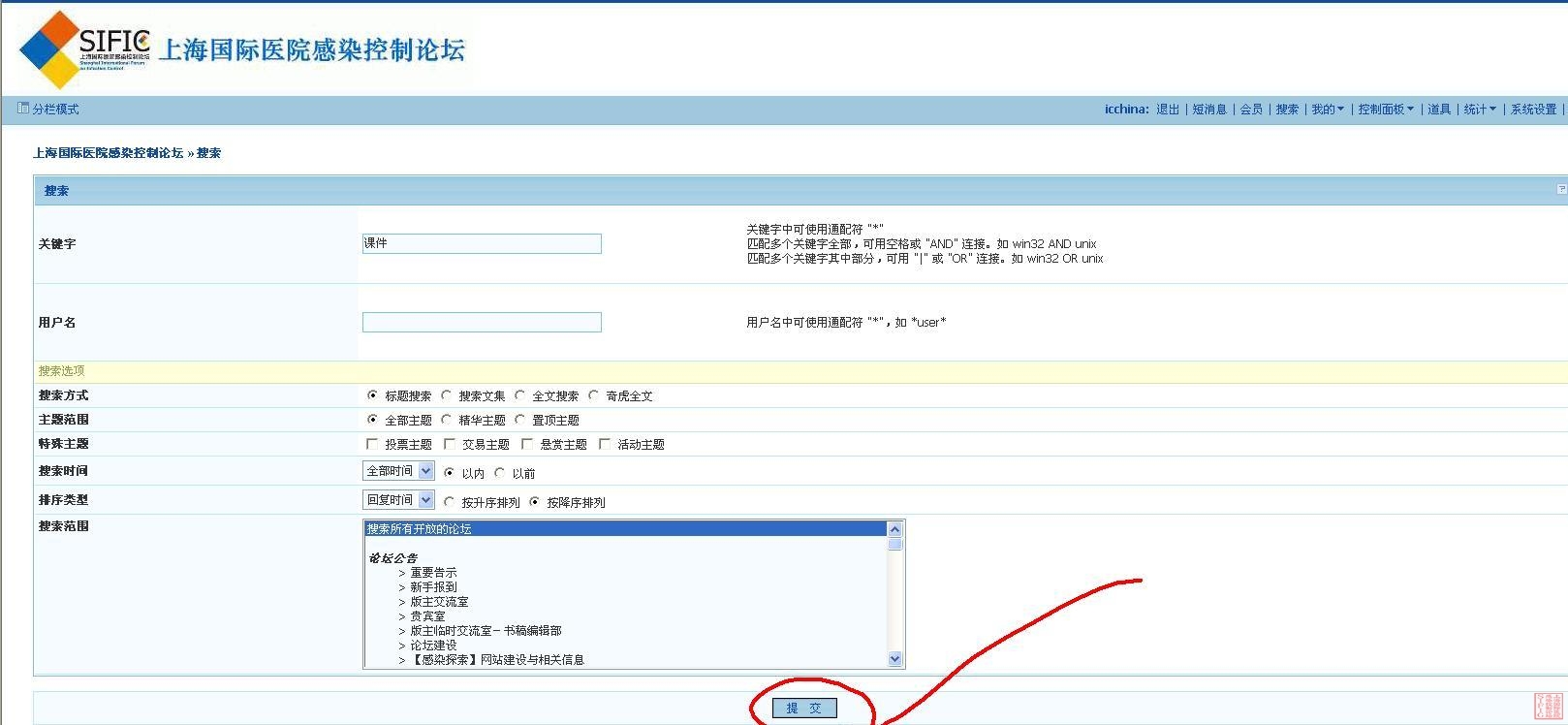Select 论坛建设 in forum list
Image resolution: width=1568 pixels, height=725 pixels.
433,646
